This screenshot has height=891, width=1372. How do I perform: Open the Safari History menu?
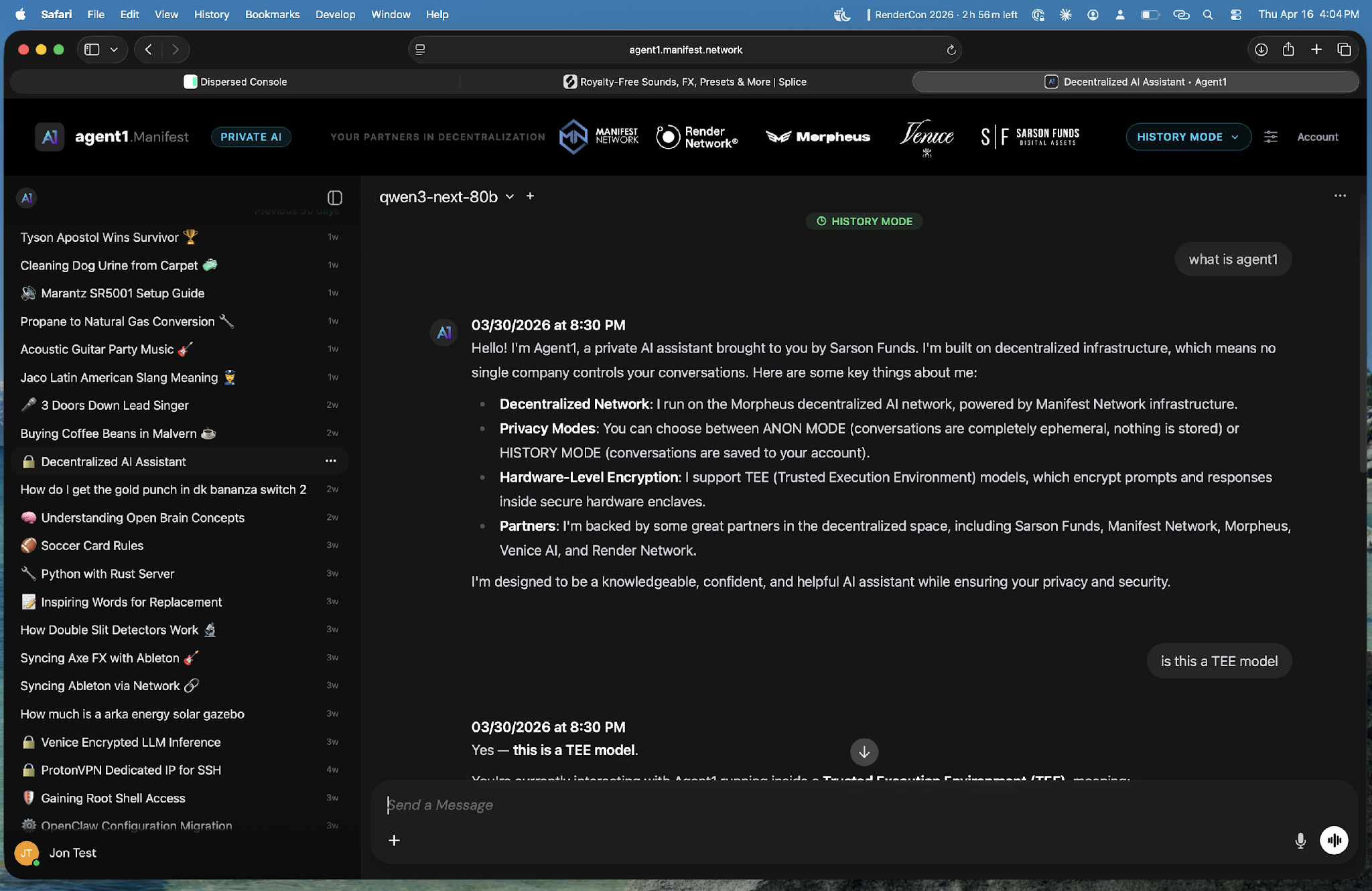click(211, 14)
